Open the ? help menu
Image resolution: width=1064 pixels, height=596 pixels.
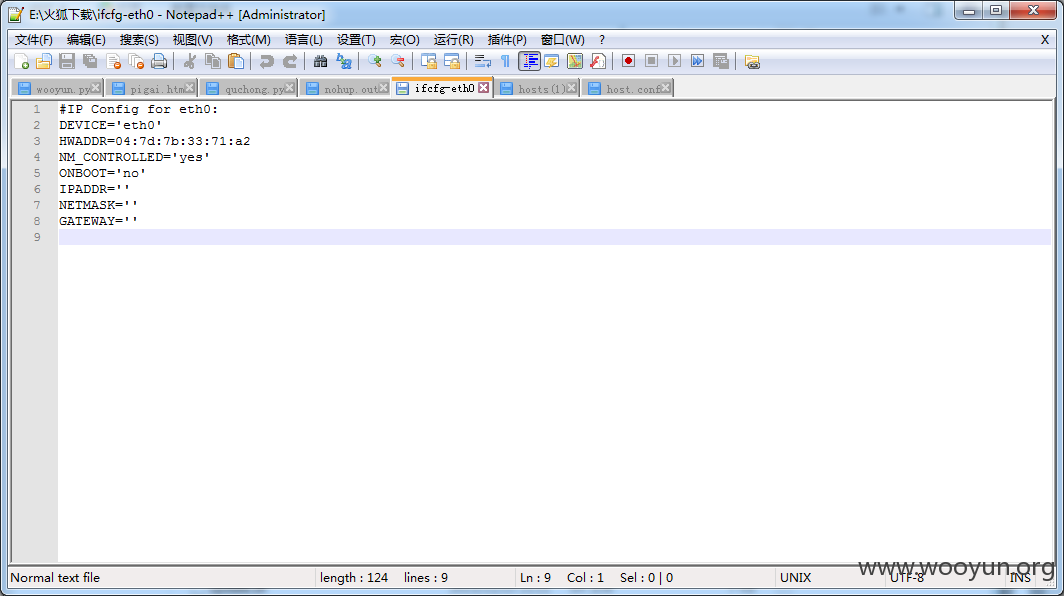click(x=601, y=40)
